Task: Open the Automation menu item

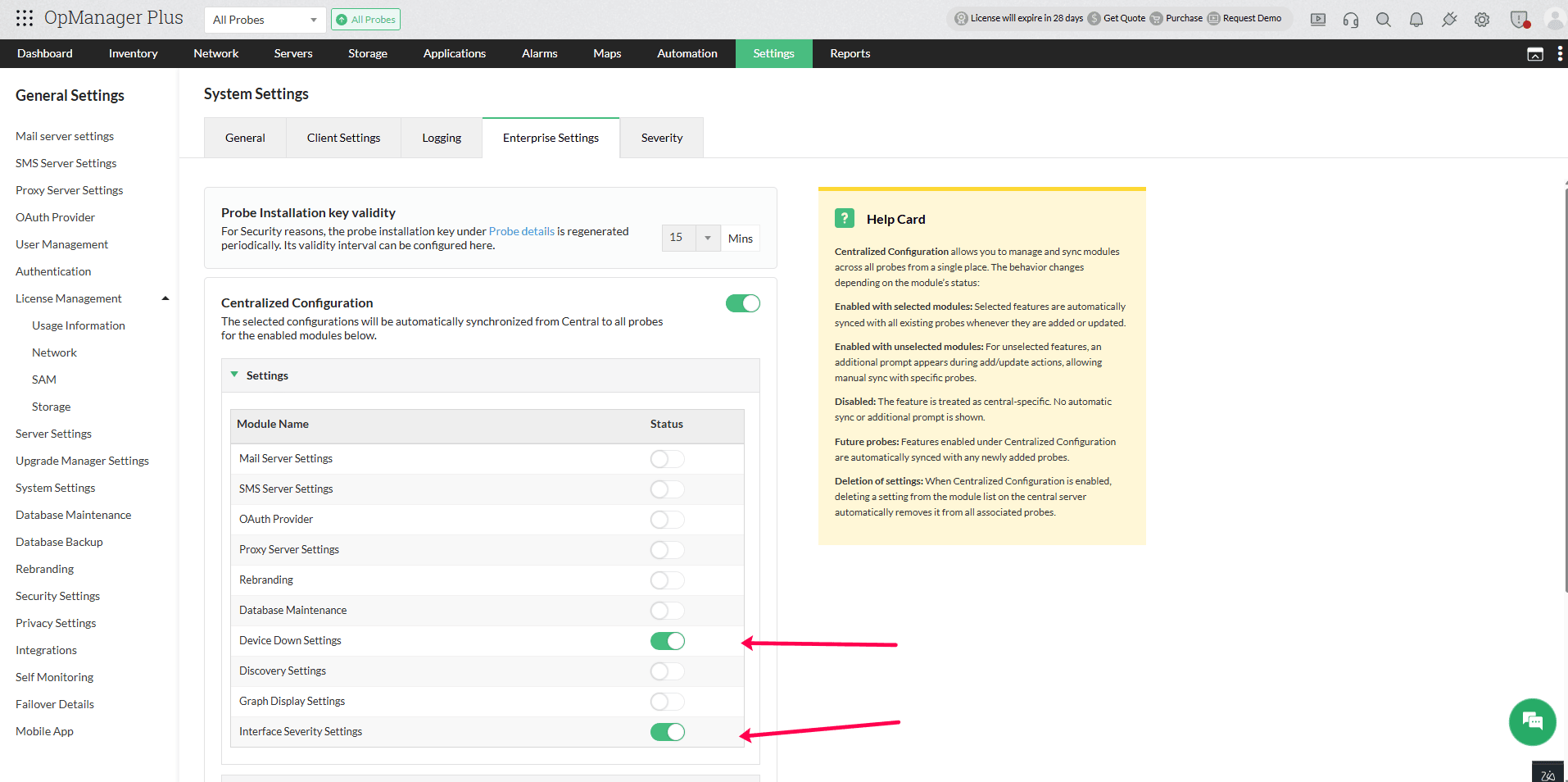Action: [x=687, y=53]
